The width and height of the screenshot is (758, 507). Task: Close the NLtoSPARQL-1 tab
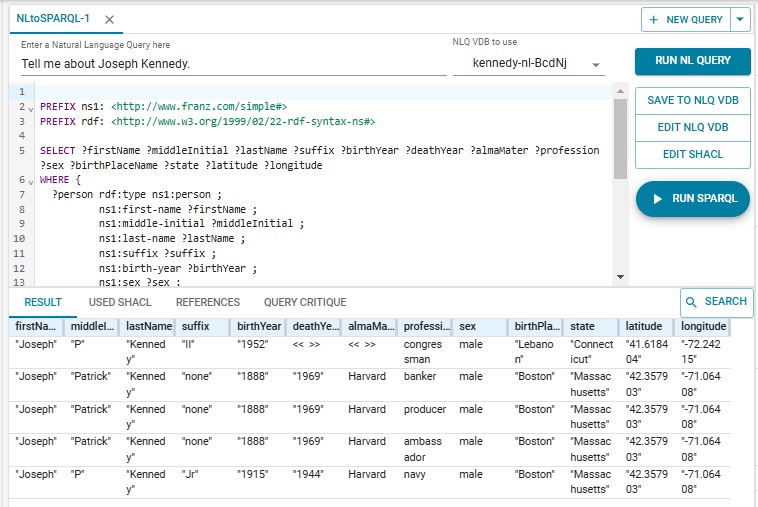pyautogui.click(x=109, y=19)
